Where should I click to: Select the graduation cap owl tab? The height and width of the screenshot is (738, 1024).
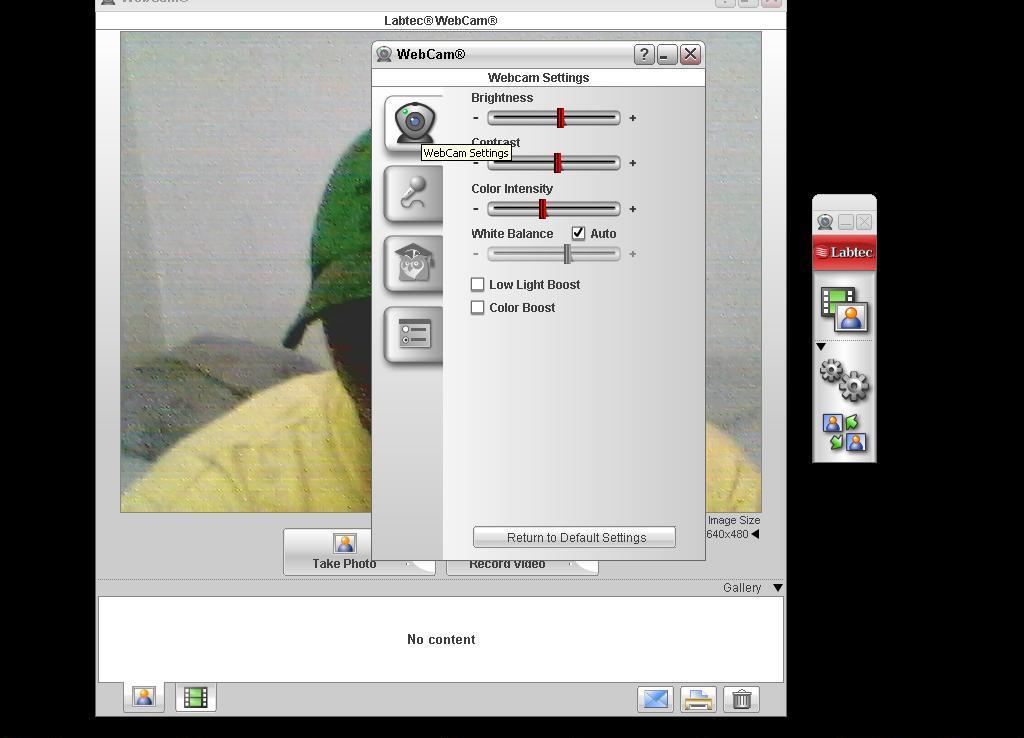[414, 263]
